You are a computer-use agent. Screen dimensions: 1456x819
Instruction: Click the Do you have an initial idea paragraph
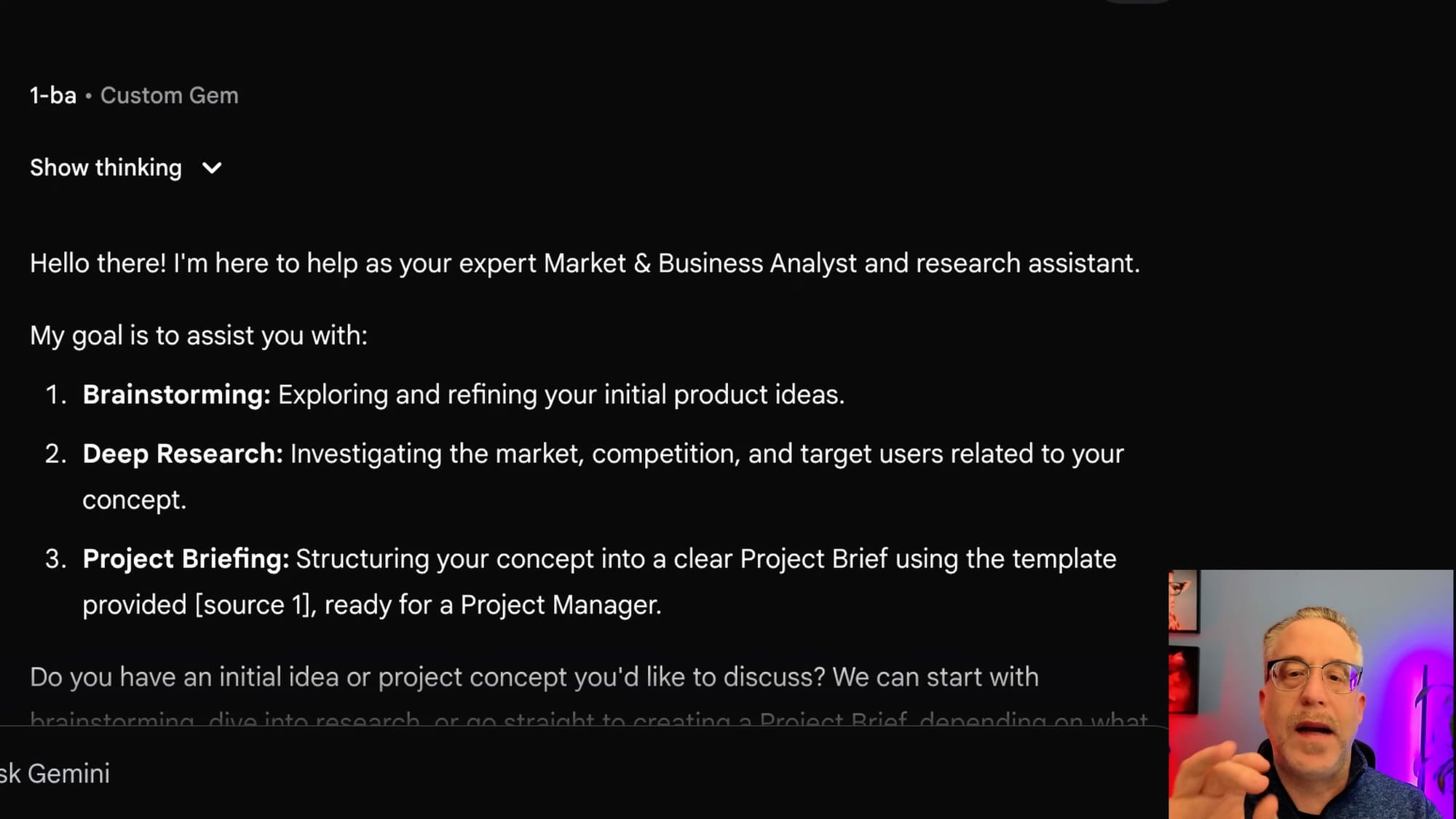point(534,677)
